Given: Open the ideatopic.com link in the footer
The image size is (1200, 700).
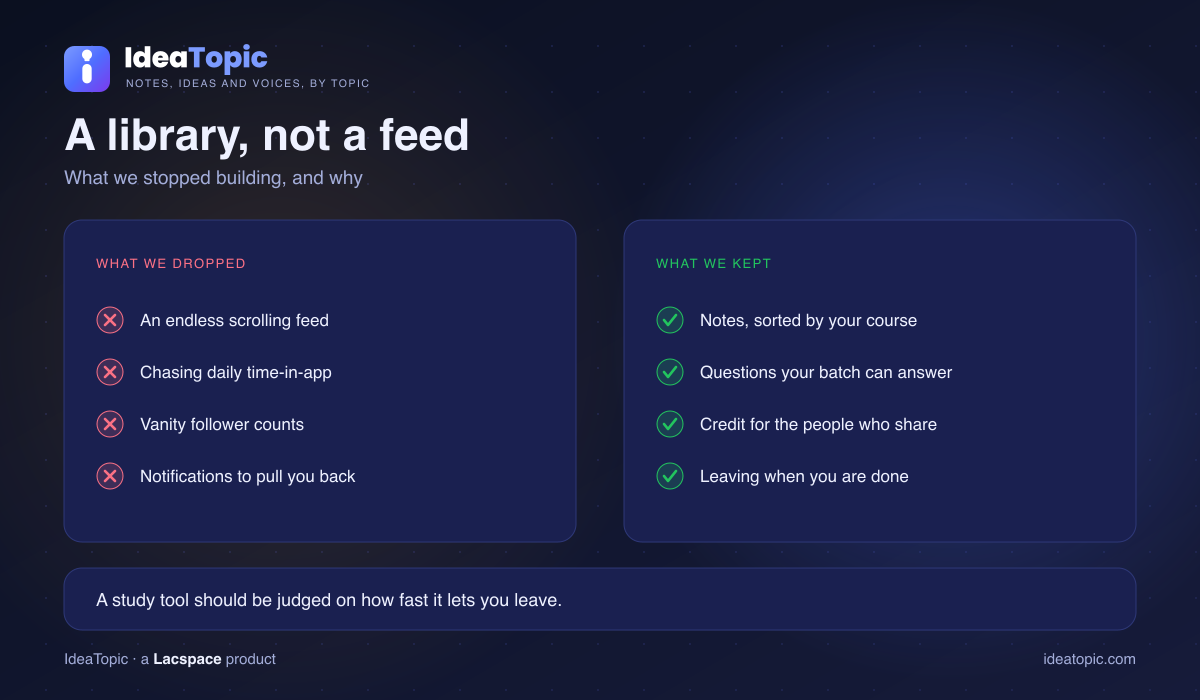Looking at the screenshot, I should (x=1089, y=659).
